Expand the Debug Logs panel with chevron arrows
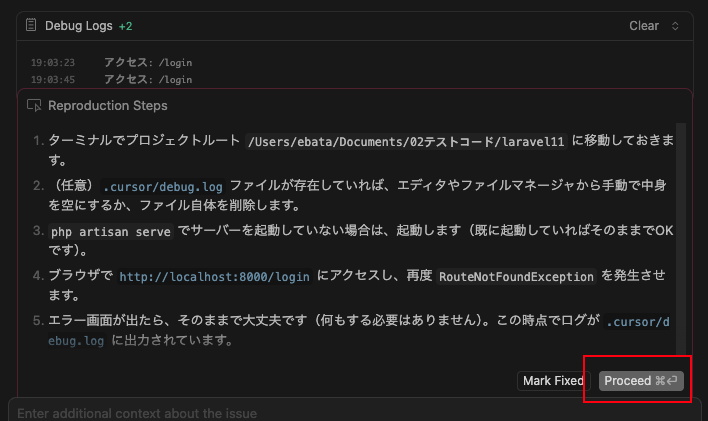Screen dimensions: 708x421 coord(675,25)
